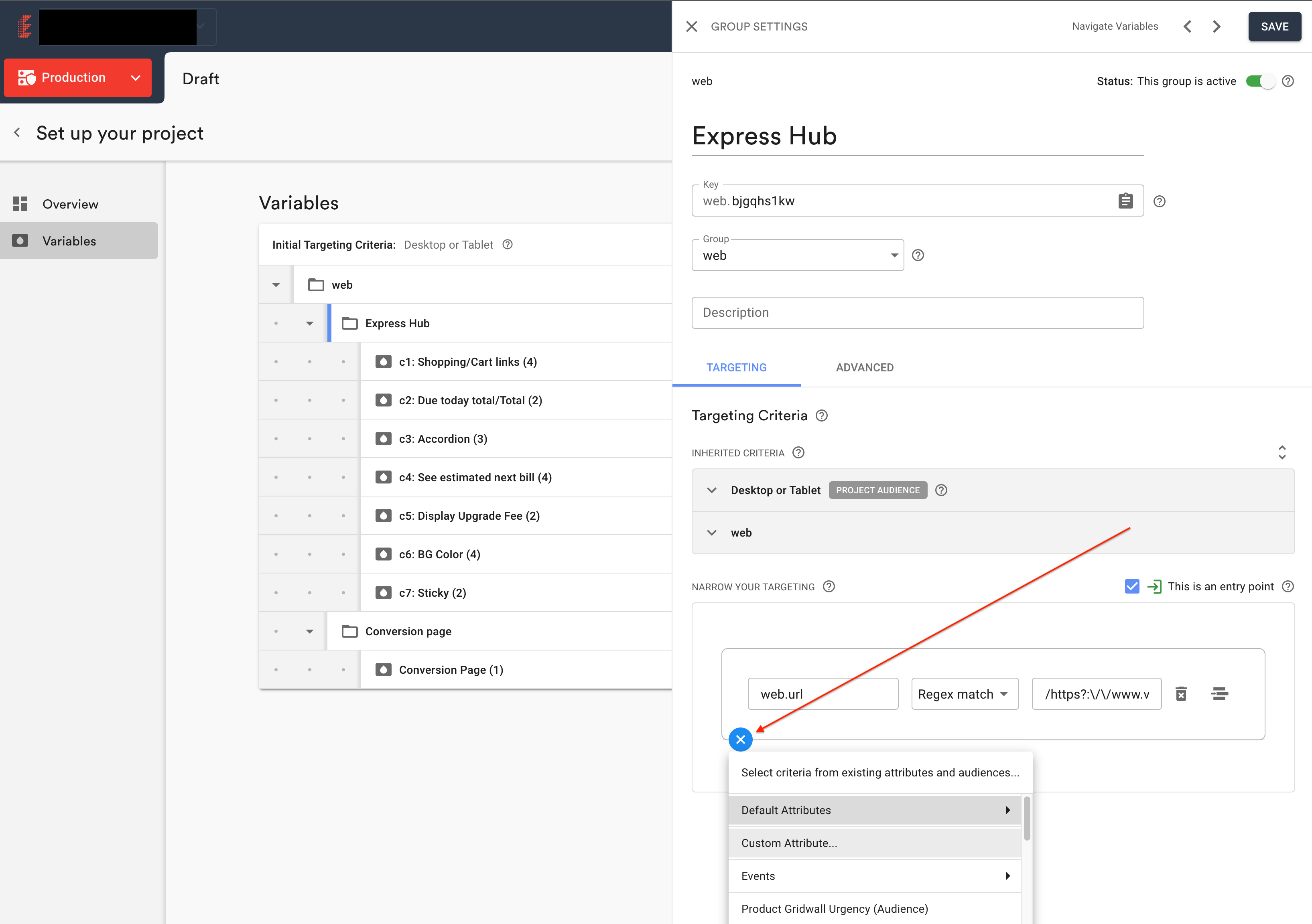This screenshot has width=1312, height=924.
Task: Collapse the Express Hub group arrow
Action: 309,323
